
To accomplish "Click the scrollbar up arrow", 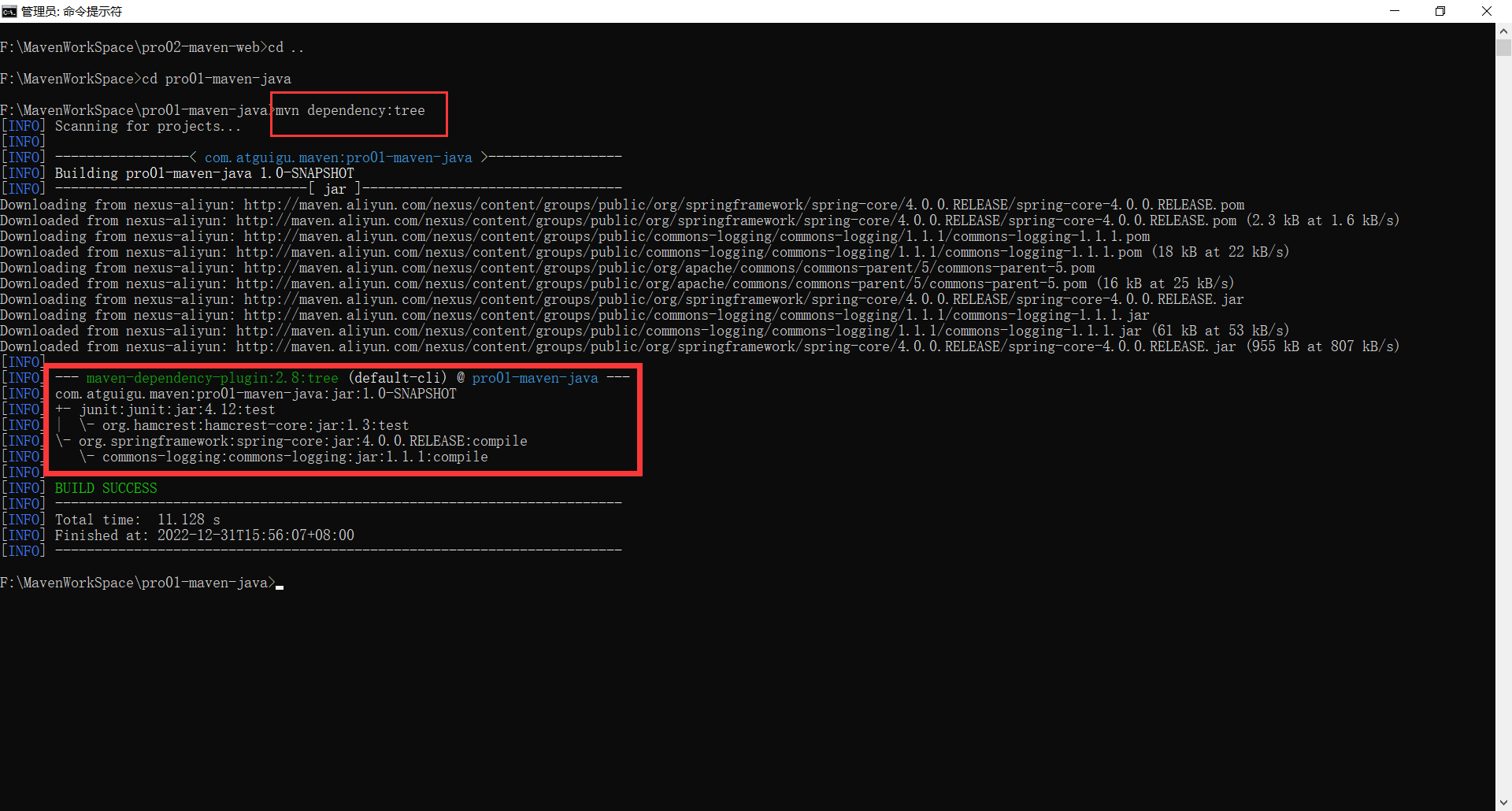I will [1503, 31].
